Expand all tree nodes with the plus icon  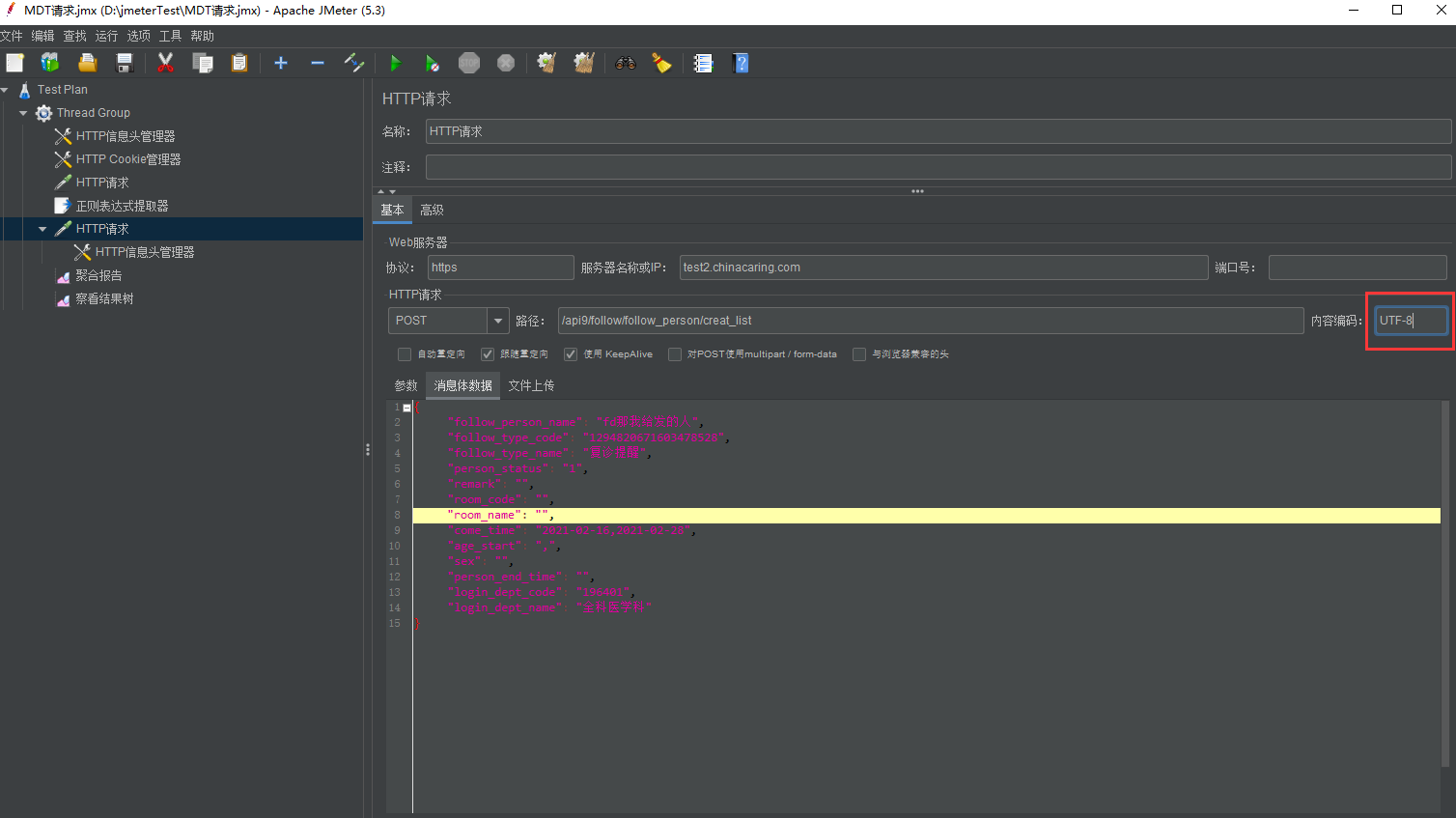281,63
